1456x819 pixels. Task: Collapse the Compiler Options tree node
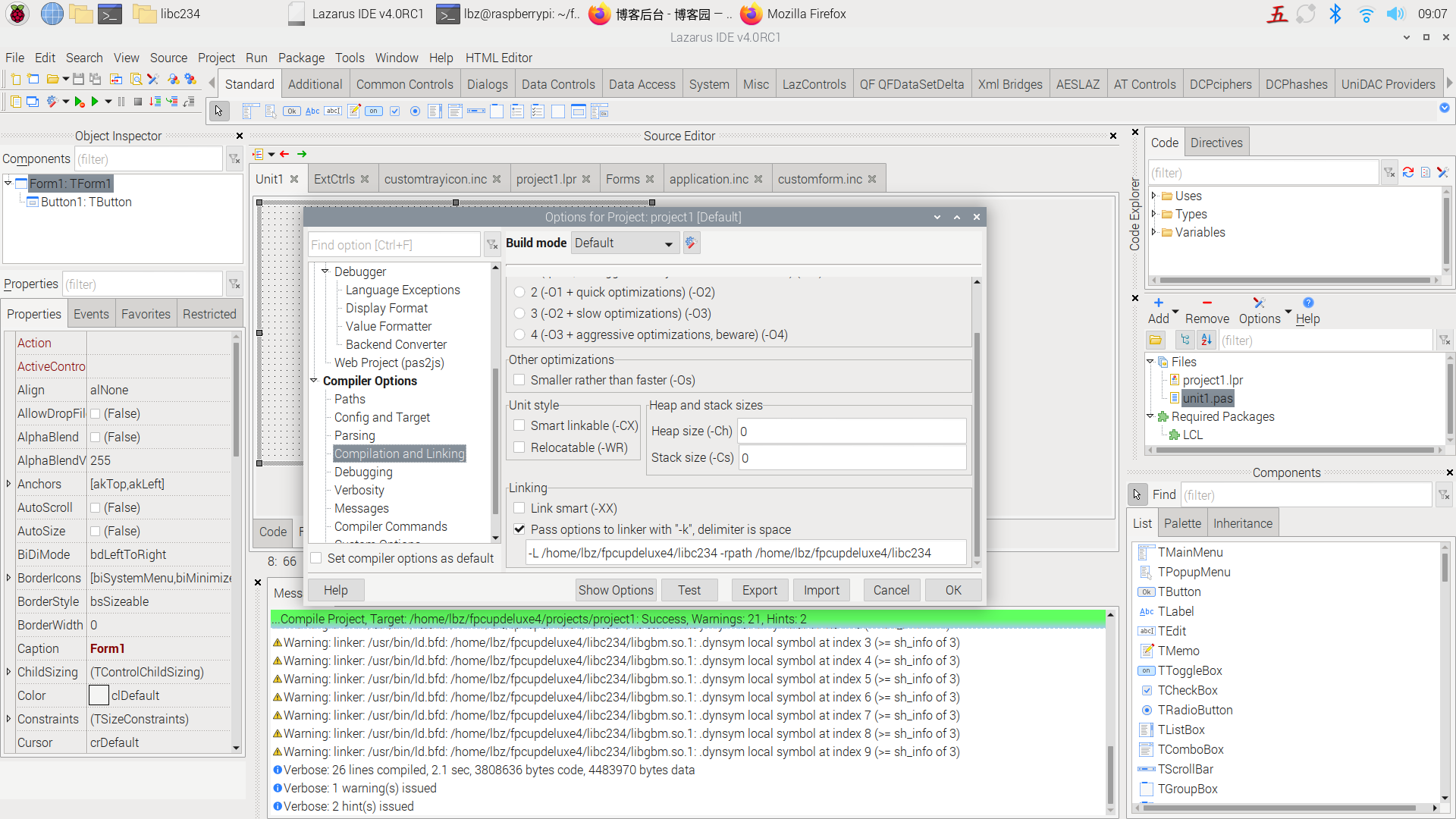(x=314, y=381)
